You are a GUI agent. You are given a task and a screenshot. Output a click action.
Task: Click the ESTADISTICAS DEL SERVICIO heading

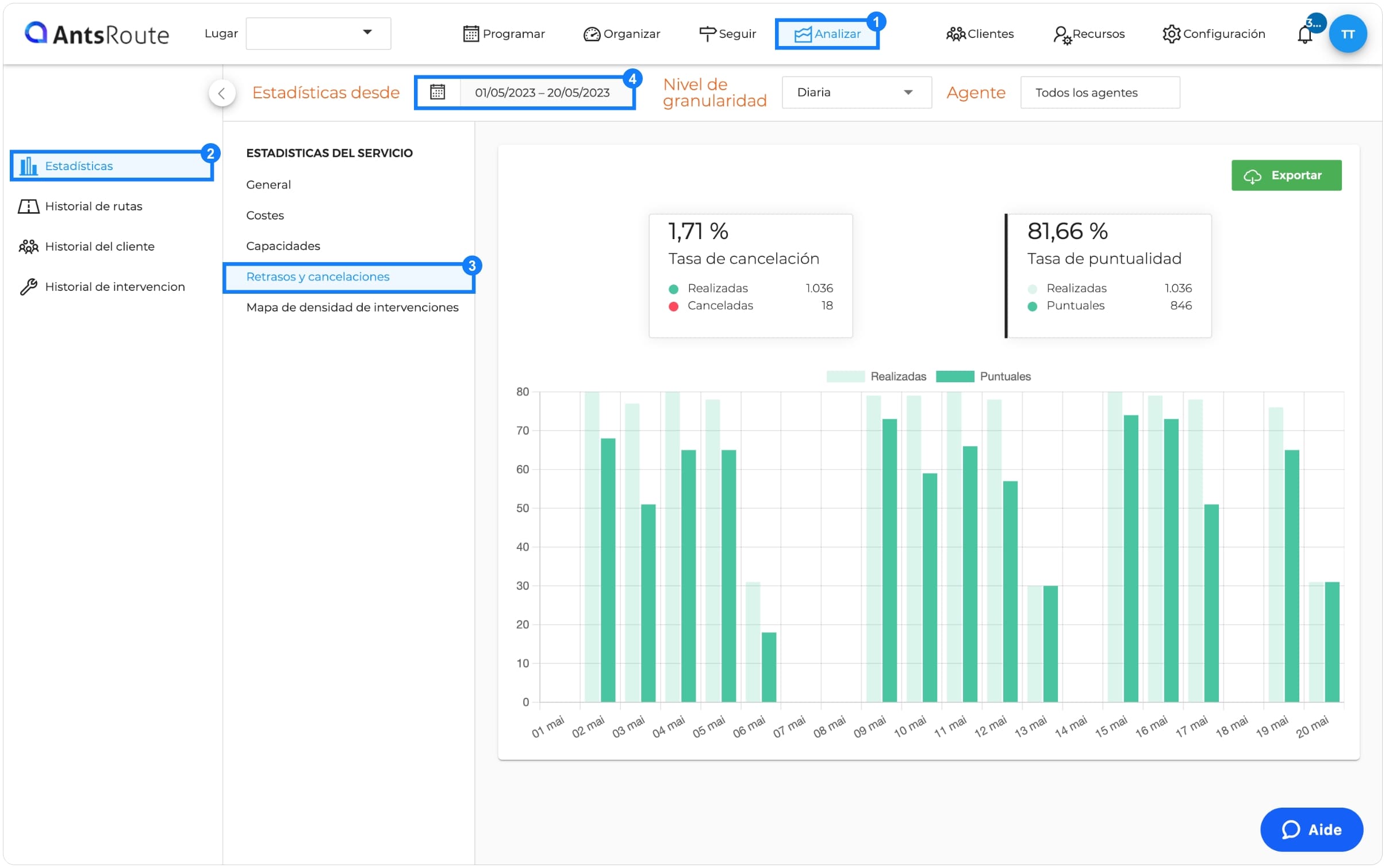pos(329,153)
